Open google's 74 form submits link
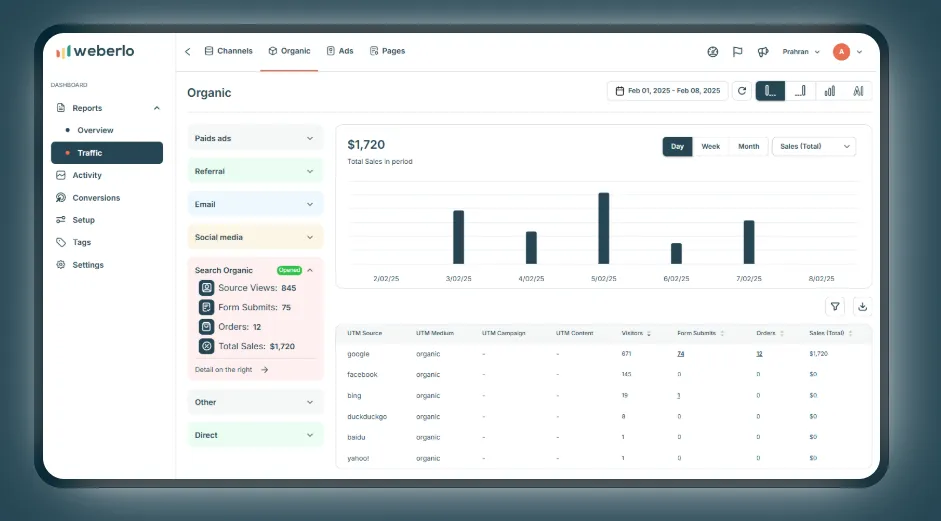The width and height of the screenshot is (941, 521). (681, 354)
